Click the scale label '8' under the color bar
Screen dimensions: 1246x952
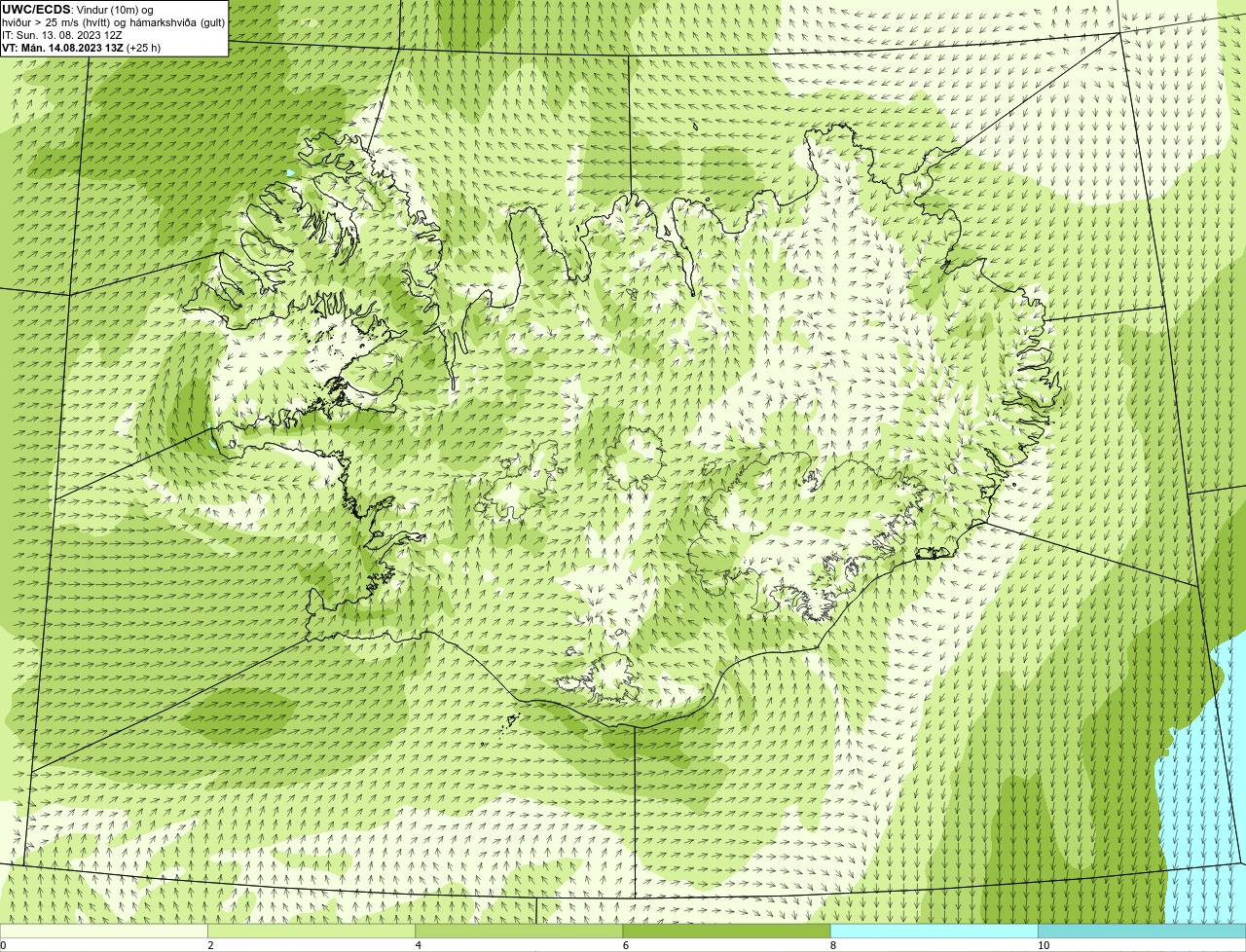832,945
